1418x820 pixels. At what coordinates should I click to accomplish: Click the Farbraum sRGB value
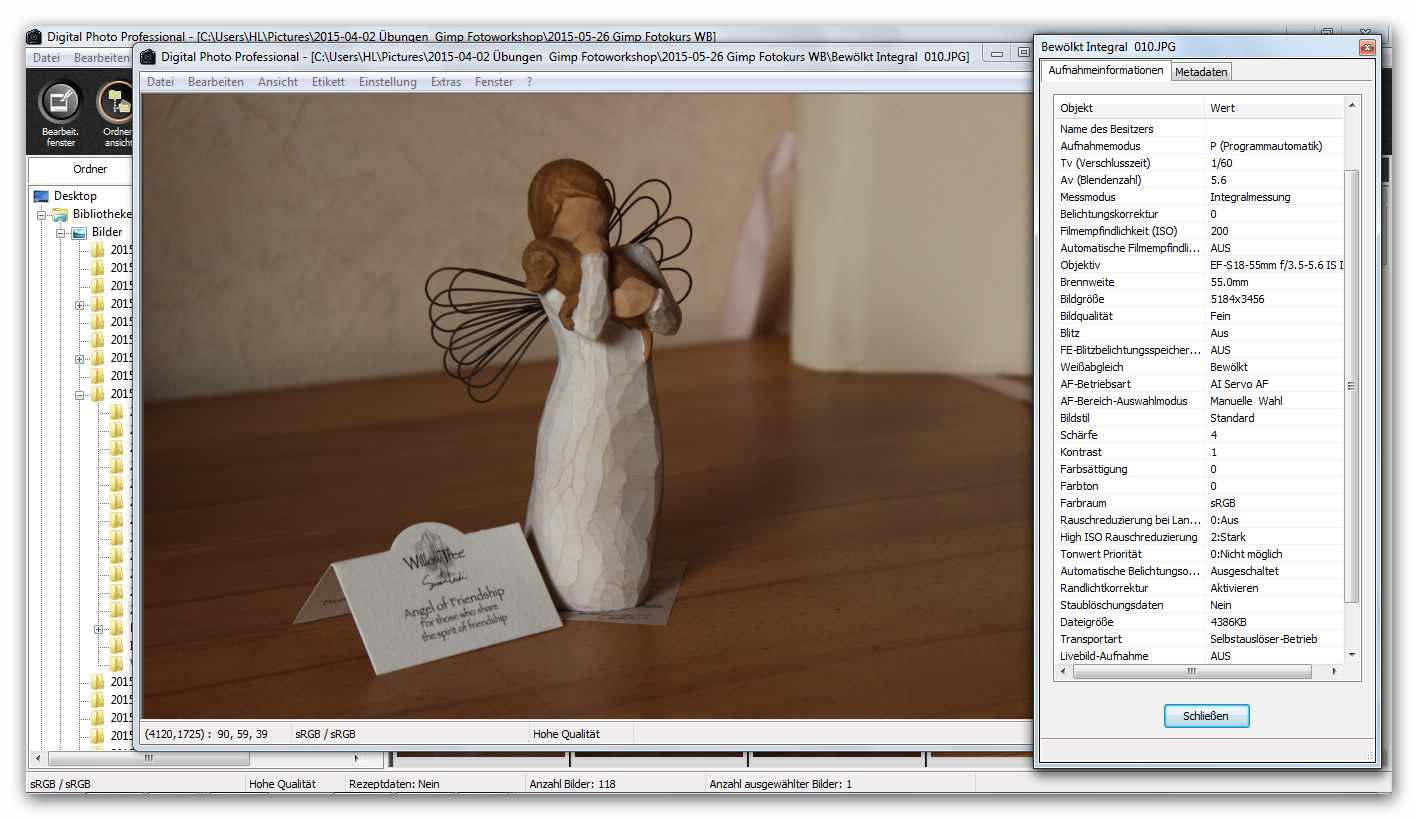(x=1224, y=503)
